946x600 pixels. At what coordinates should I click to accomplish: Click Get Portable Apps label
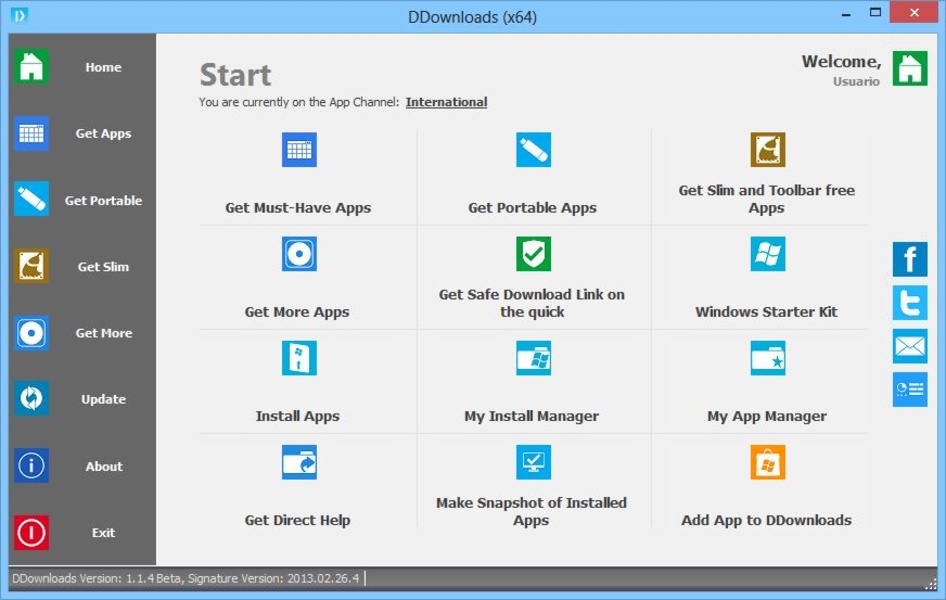click(532, 208)
